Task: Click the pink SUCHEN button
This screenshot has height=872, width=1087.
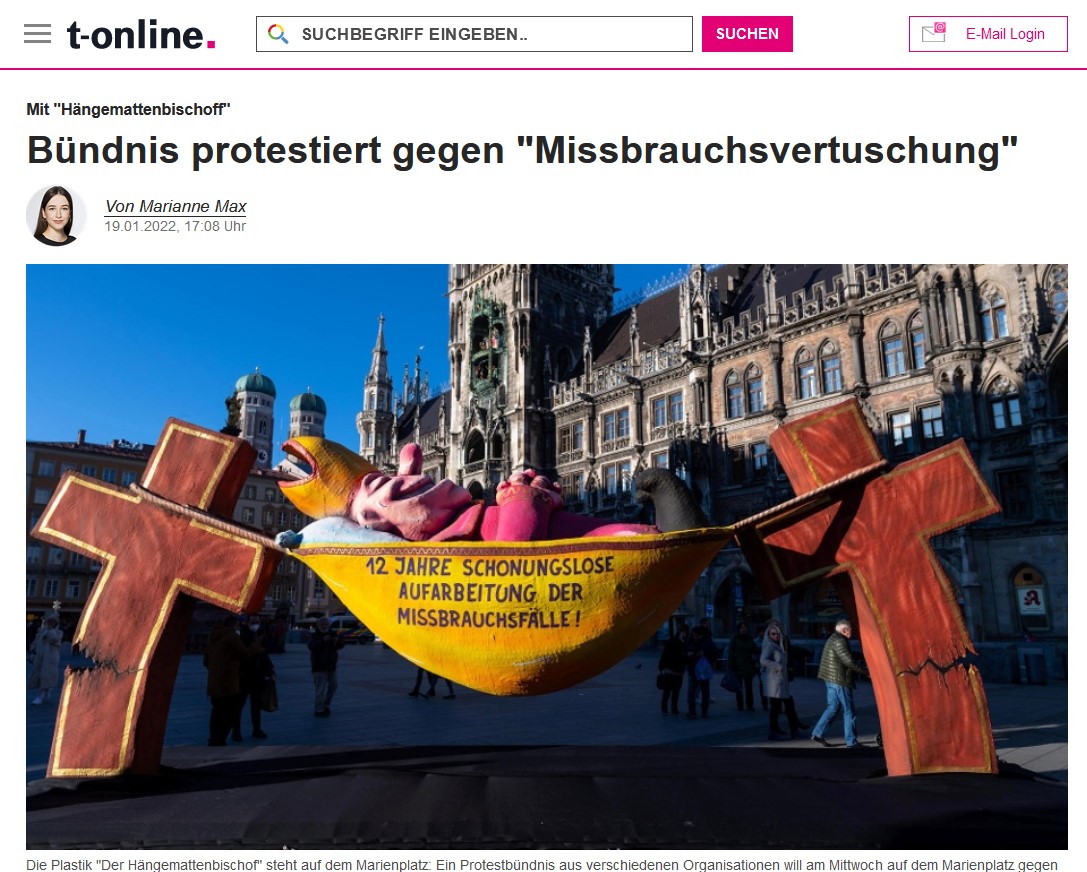Action: (x=747, y=34)
